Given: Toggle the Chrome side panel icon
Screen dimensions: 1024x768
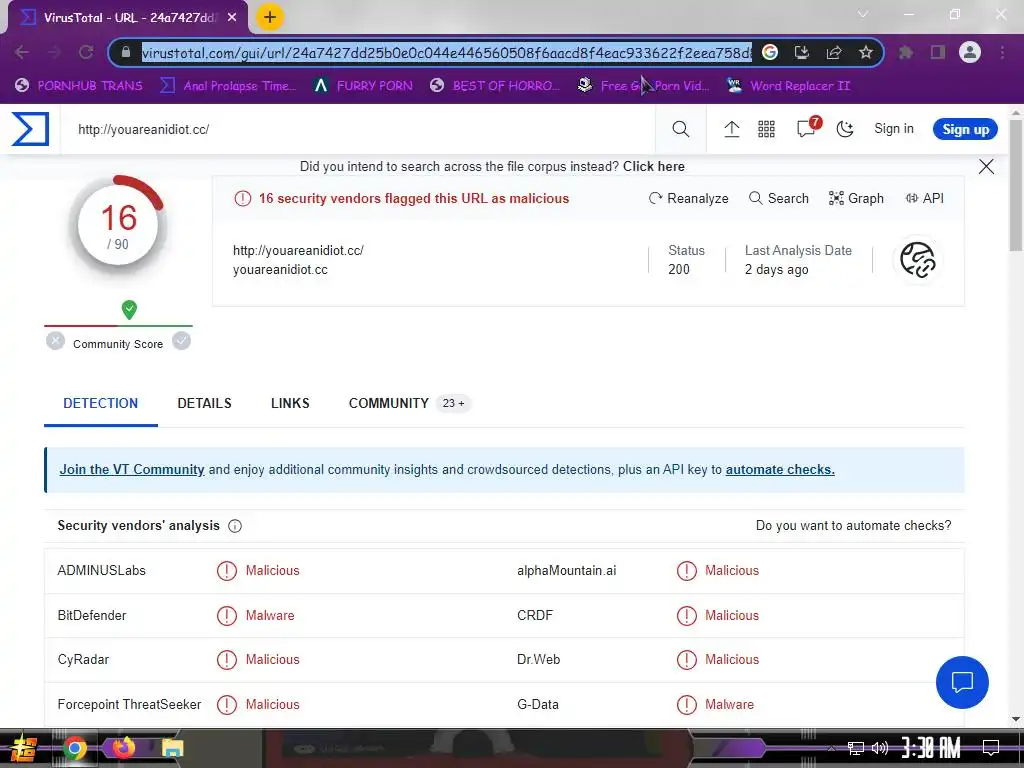Looking at the screenshot, I should point(938,52).
